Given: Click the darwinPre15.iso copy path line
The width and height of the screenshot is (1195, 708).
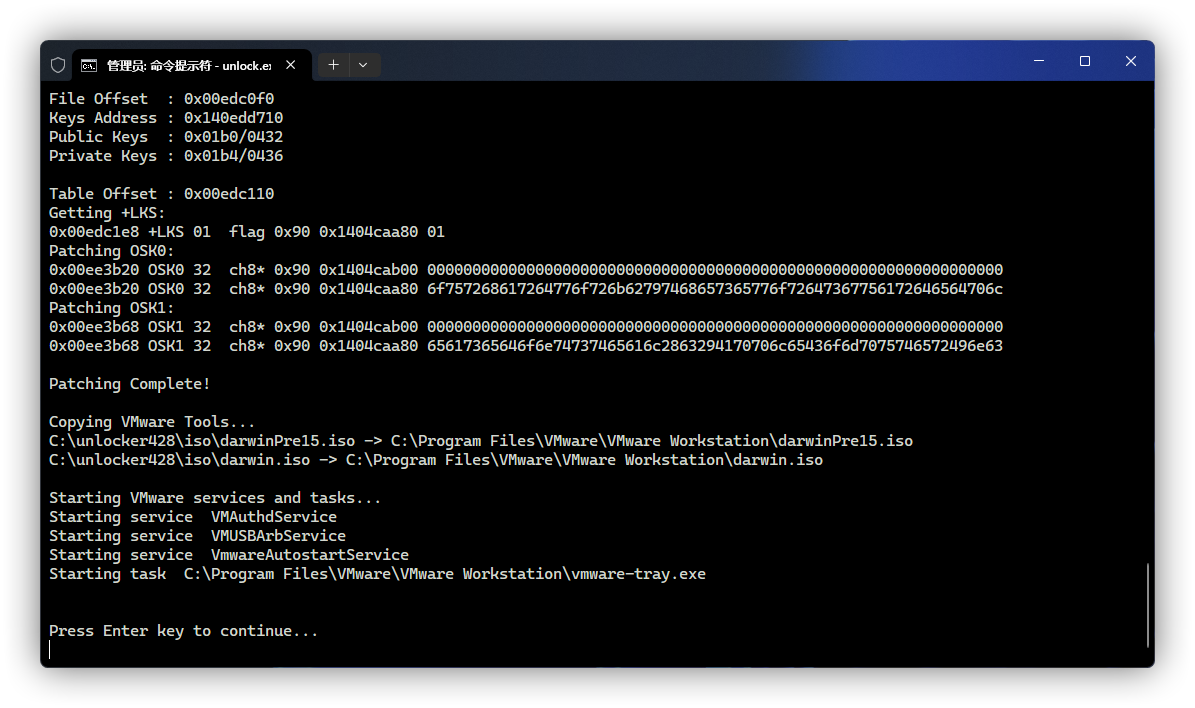Looking at the screenshot, I should click(x=481, y=441).
